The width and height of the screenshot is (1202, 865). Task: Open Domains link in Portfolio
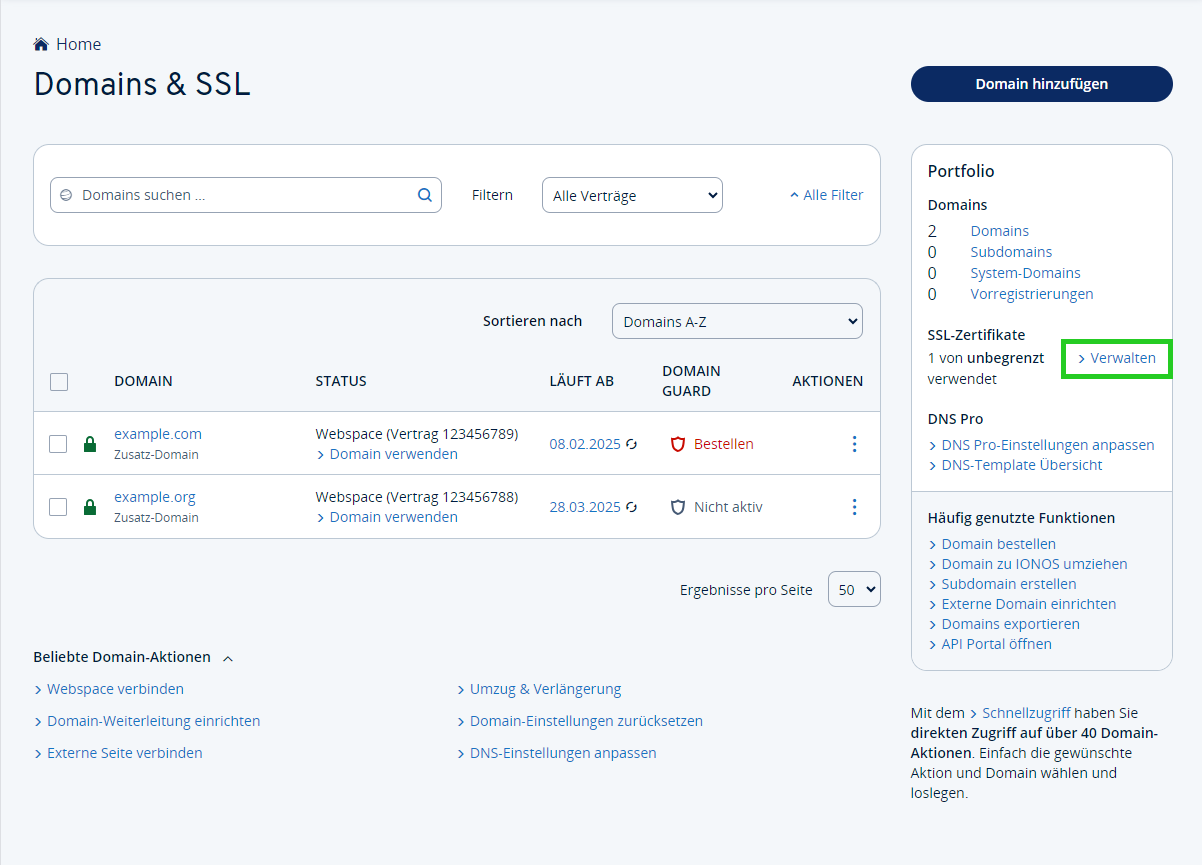click(x=1000, y=231)
